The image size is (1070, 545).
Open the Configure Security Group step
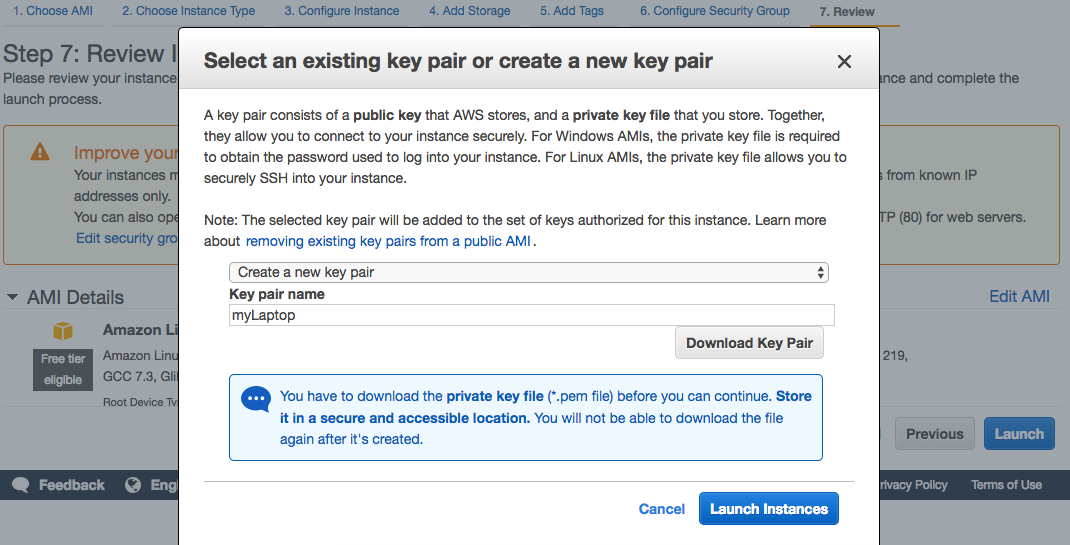[x=714, y=11]
